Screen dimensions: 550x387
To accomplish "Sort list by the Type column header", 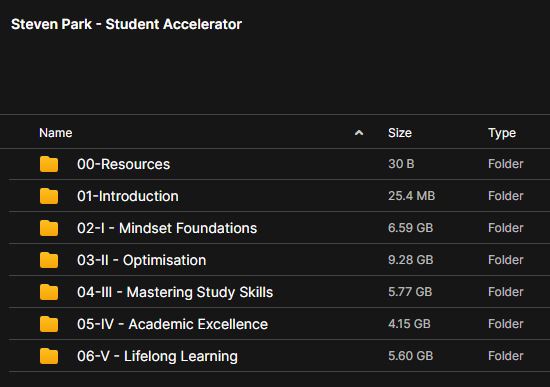I will click(502, 133).
